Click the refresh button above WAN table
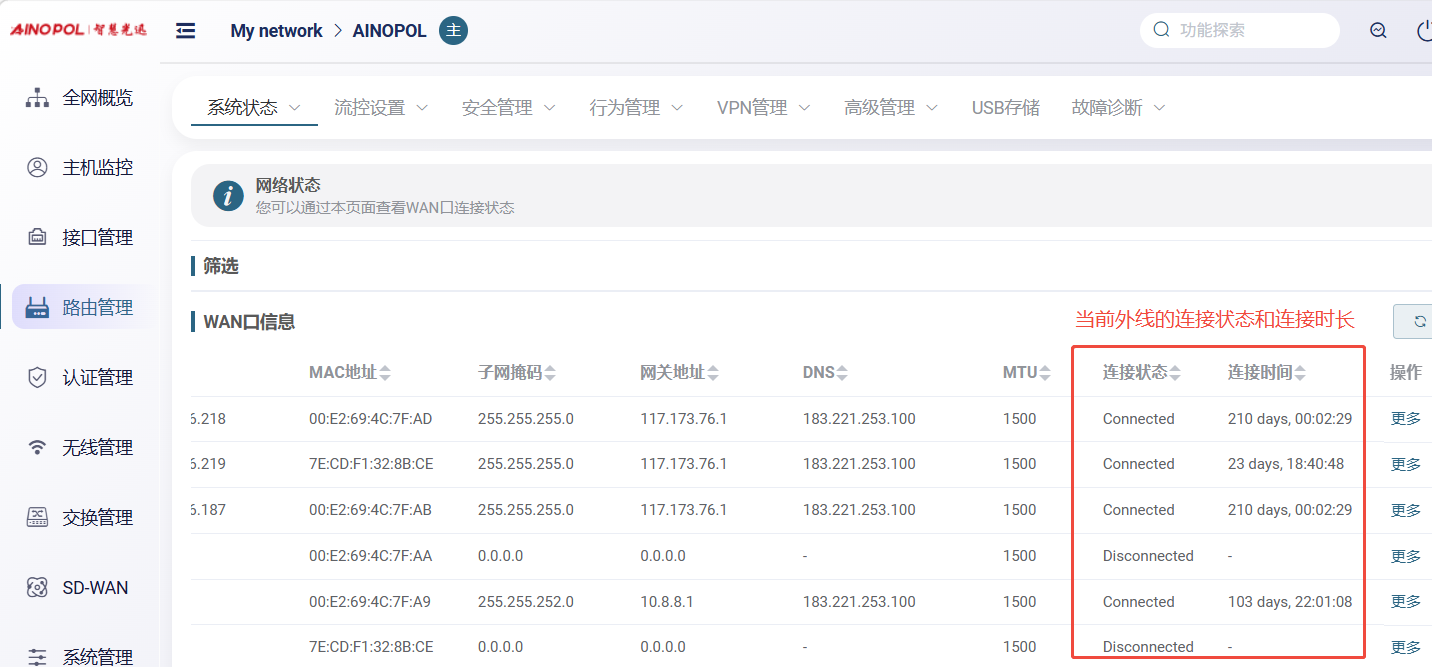Screen dimensions: 1432x667 [x=1418, y=322]
